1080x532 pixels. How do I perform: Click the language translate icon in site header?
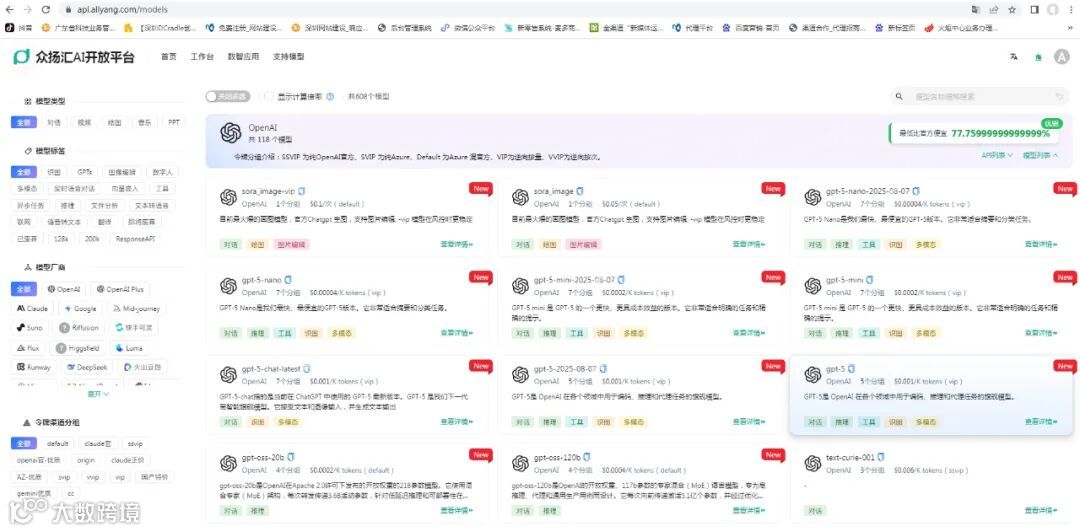click(x=1013, y=57)
